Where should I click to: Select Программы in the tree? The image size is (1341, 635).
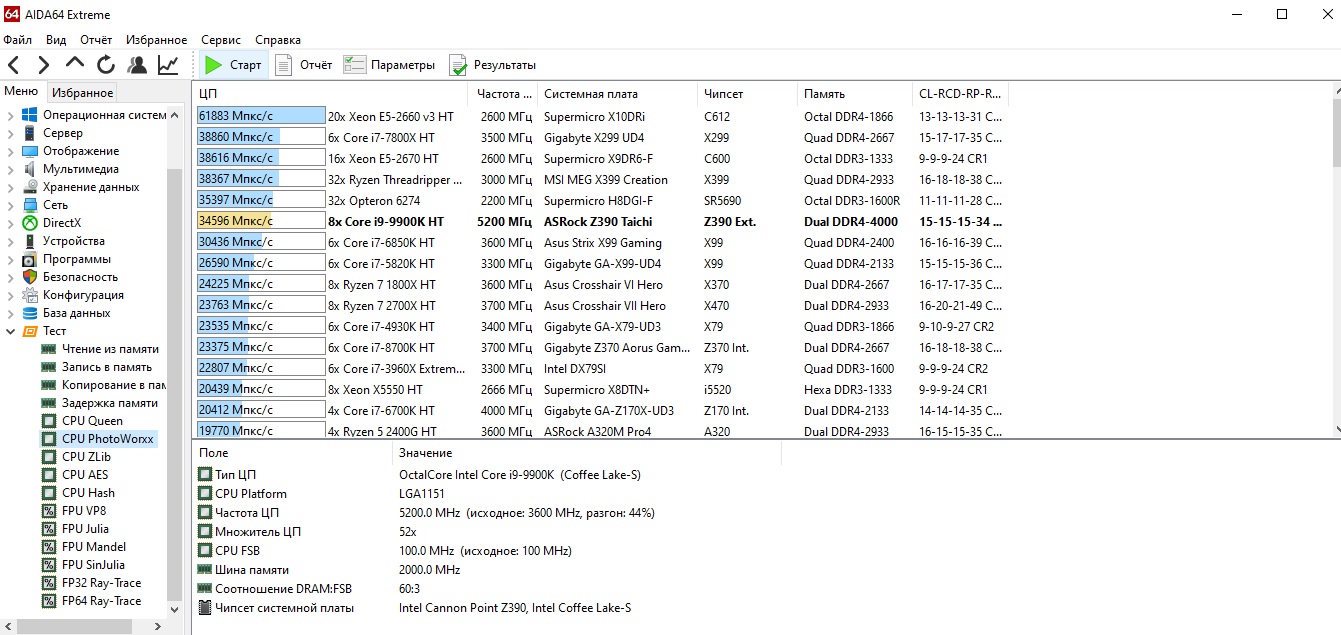(x=78, y=259)
